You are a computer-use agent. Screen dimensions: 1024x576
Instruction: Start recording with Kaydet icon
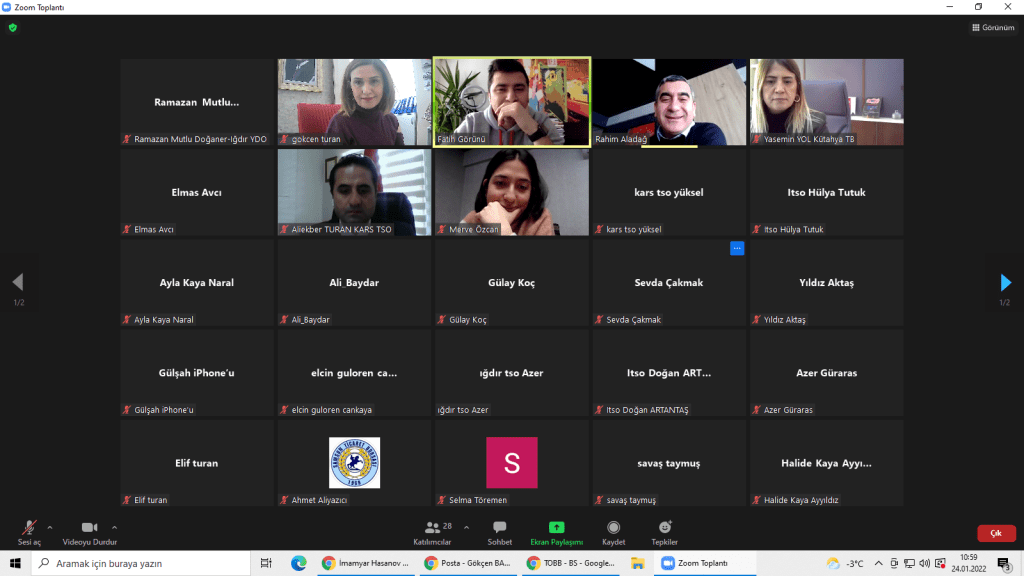[x=613, y=528]
